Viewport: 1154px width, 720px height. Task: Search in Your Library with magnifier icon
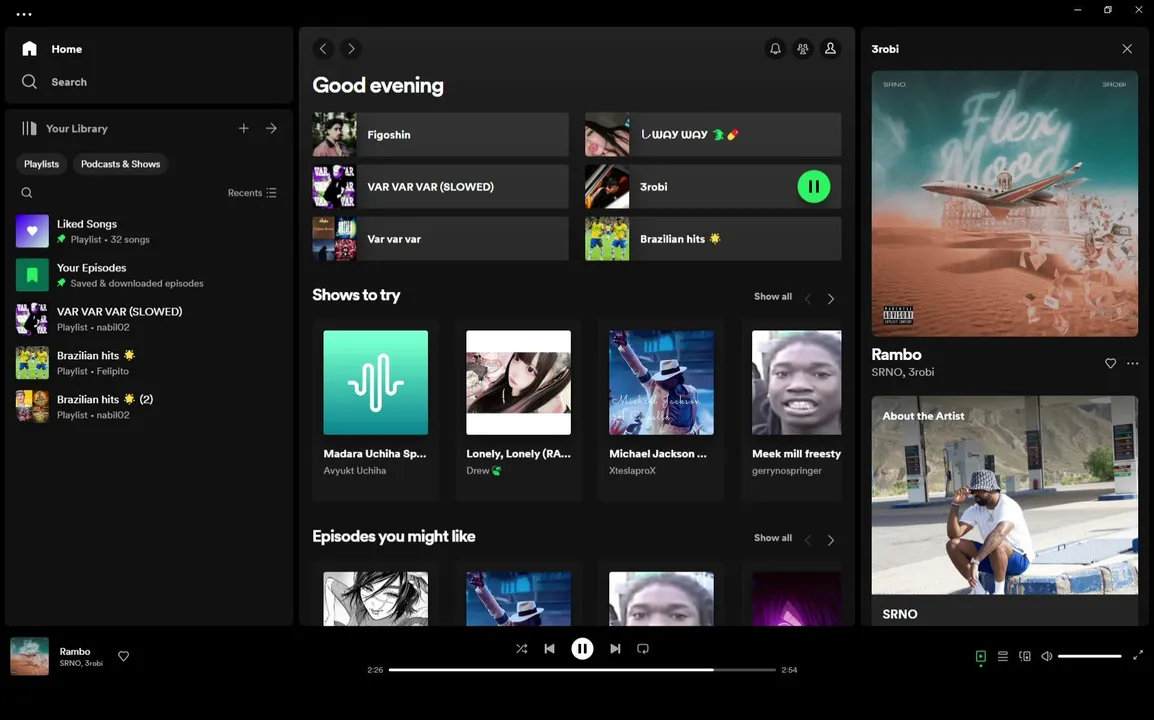(x=26, y=193)
